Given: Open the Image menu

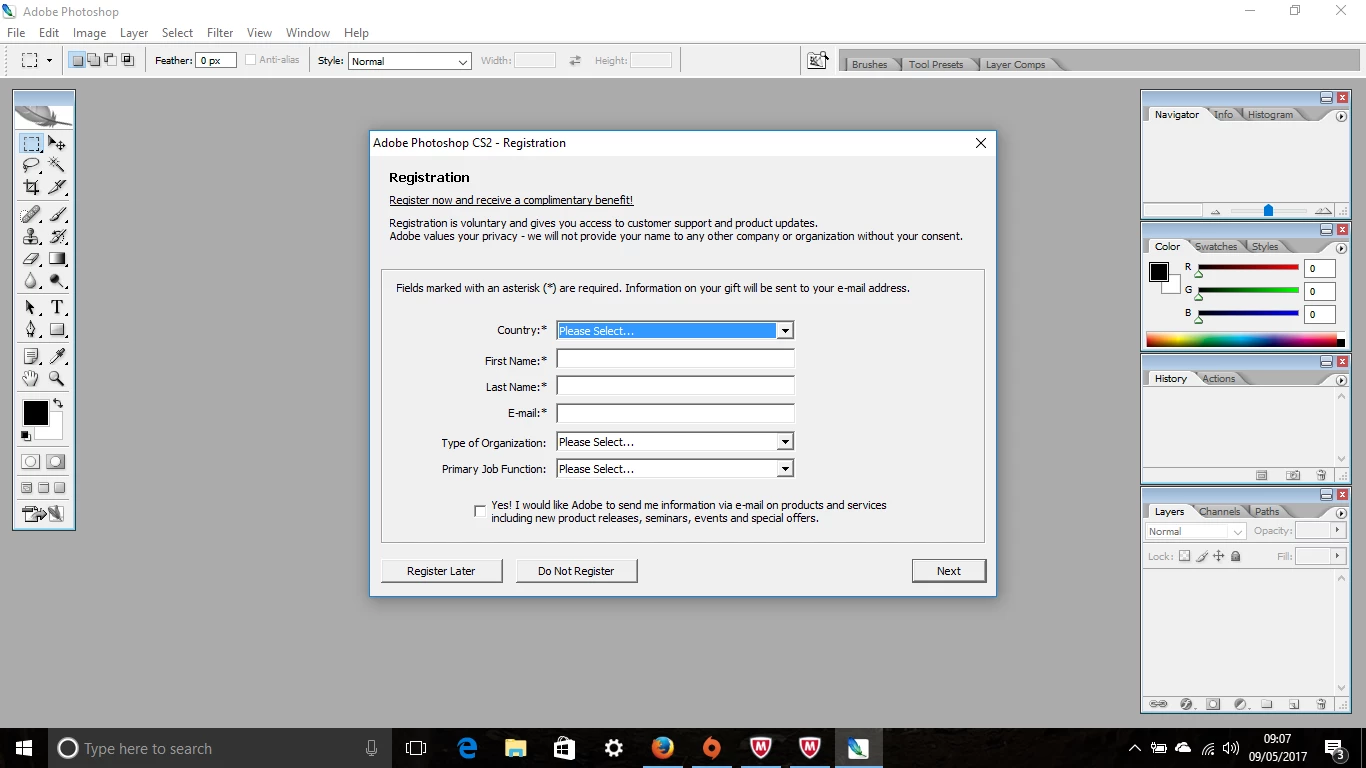Looking at the screenshot, I should tap(89, 33).
